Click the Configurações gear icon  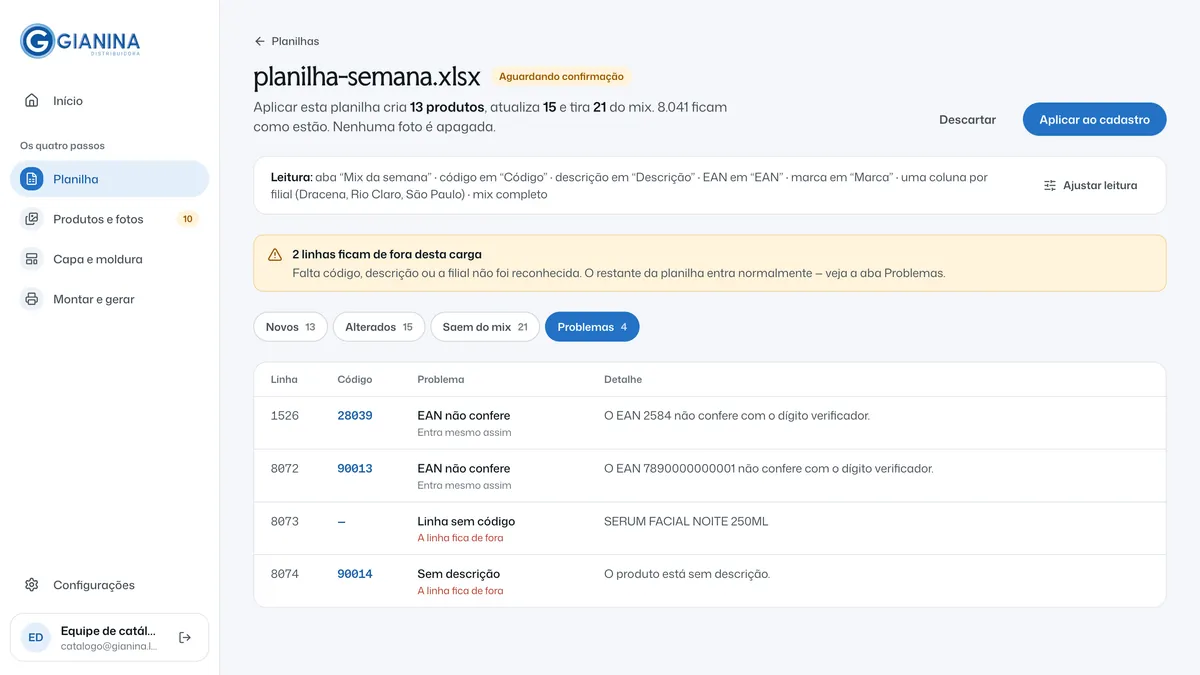(x=32, y=585)
